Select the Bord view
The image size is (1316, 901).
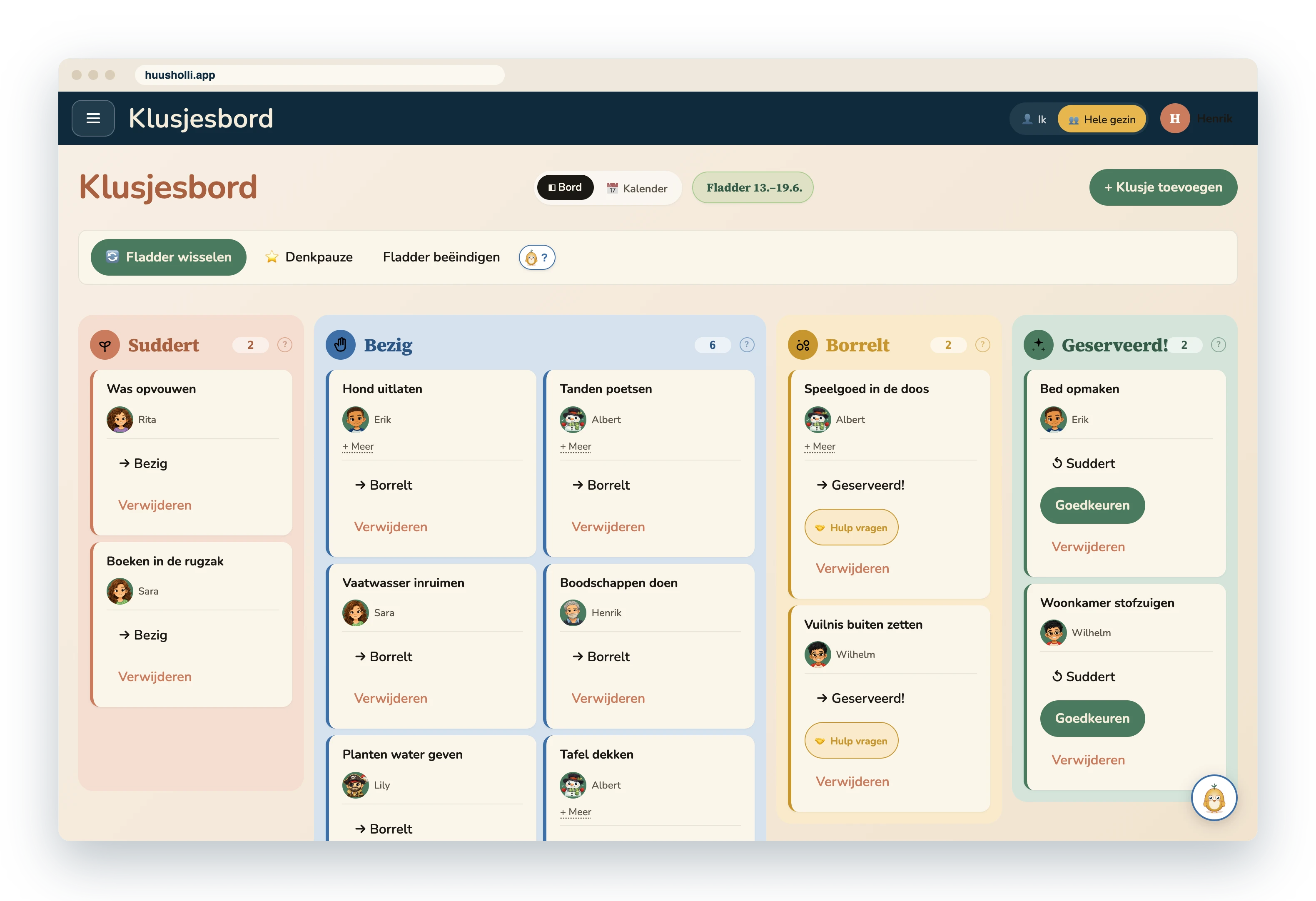tap(565, 187)
